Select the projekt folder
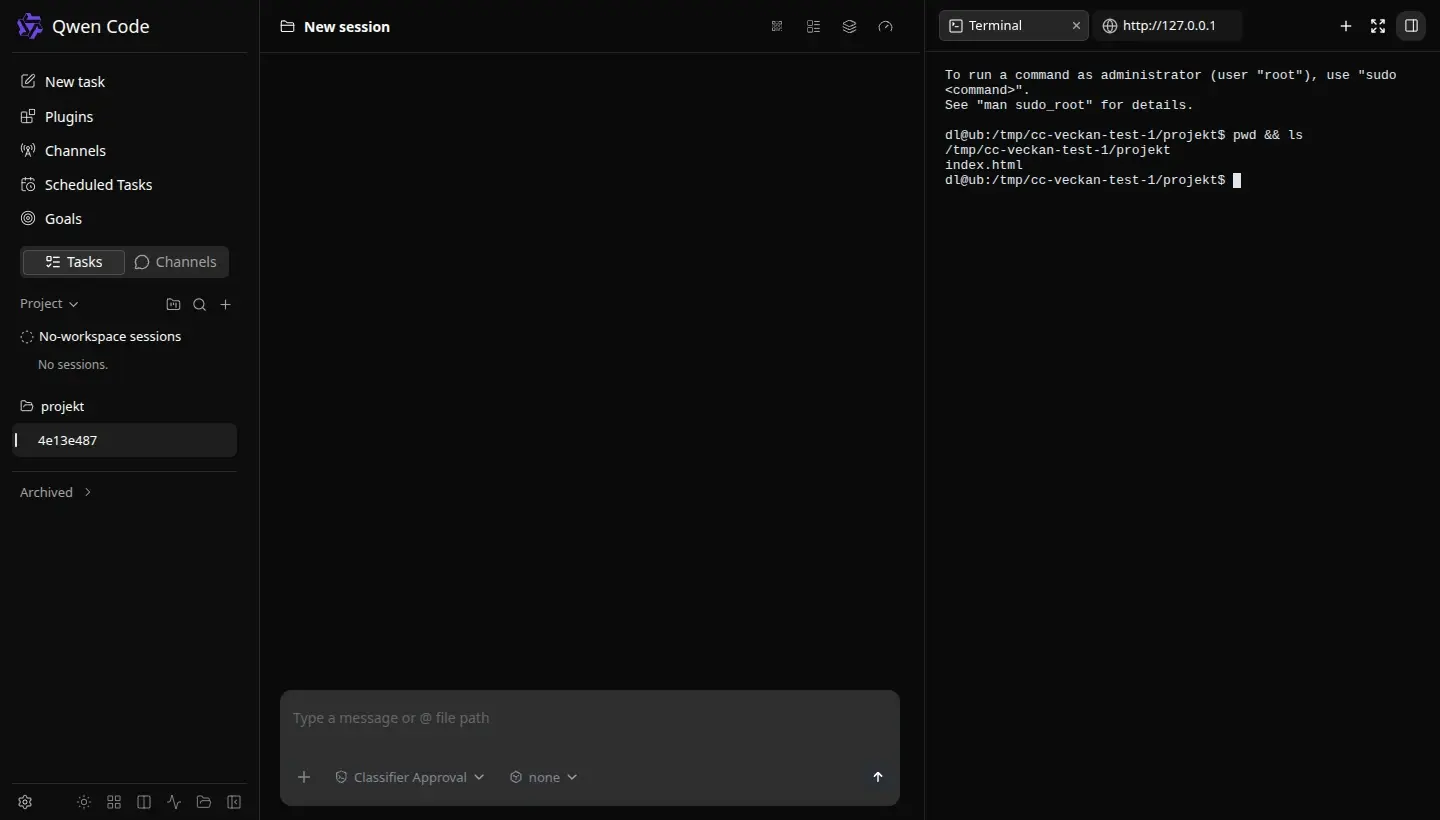The width and height of the screenshot is (1440, 820). 124,407
